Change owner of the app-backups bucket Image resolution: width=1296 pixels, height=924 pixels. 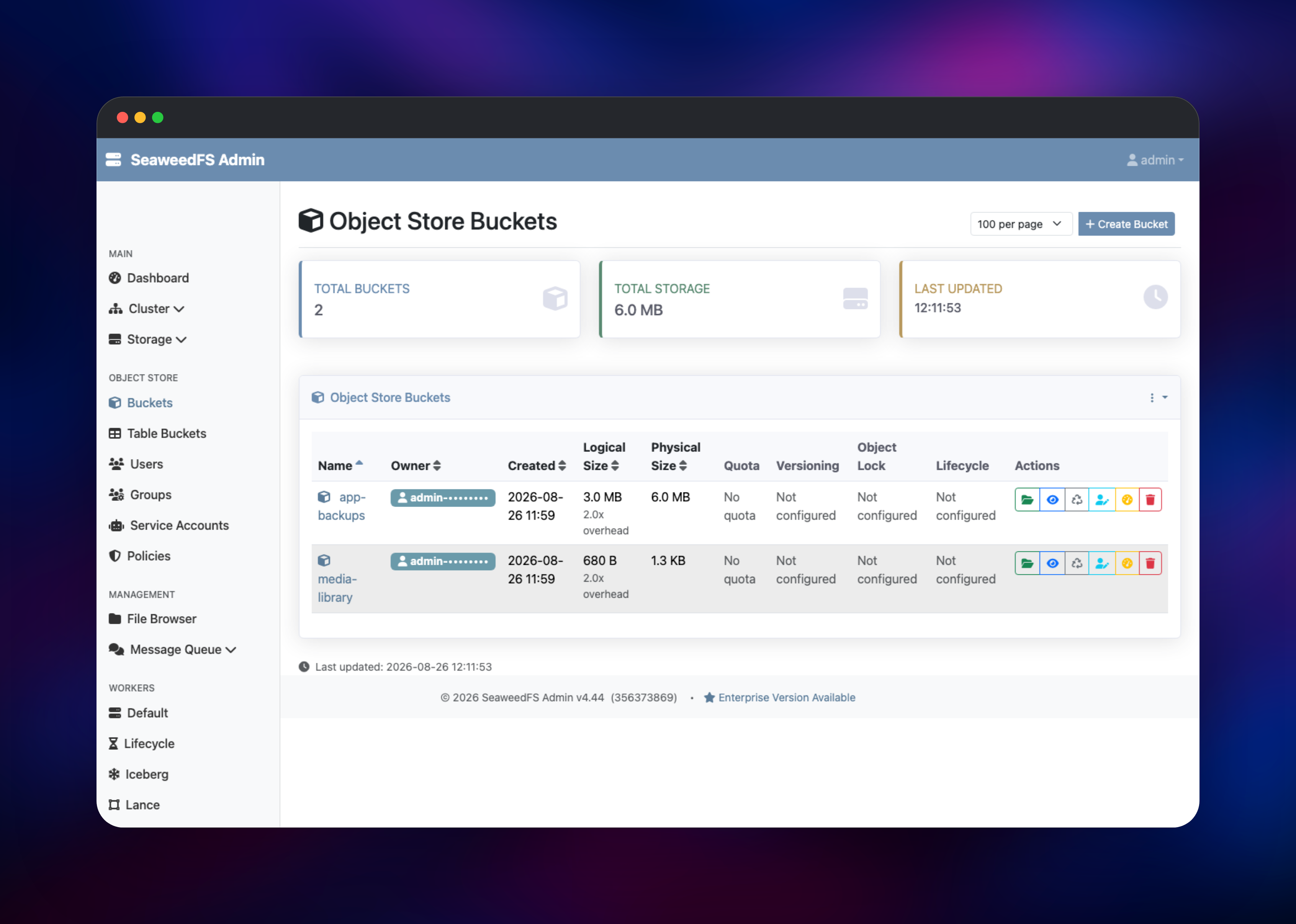[x=1101, y=500]
